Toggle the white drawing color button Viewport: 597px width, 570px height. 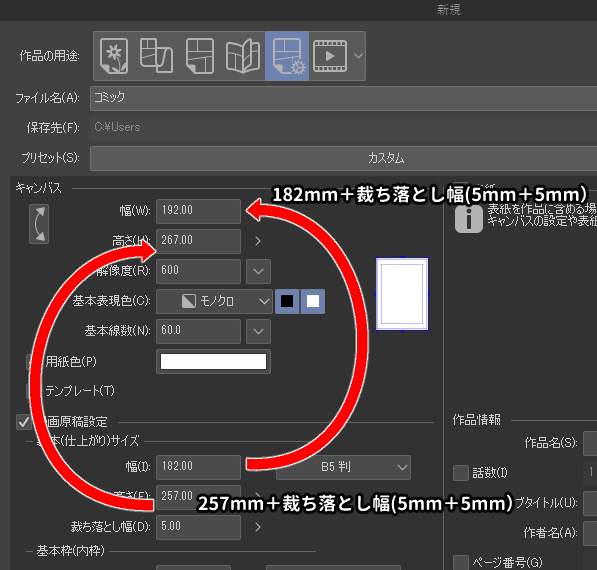tap(313, 301)
